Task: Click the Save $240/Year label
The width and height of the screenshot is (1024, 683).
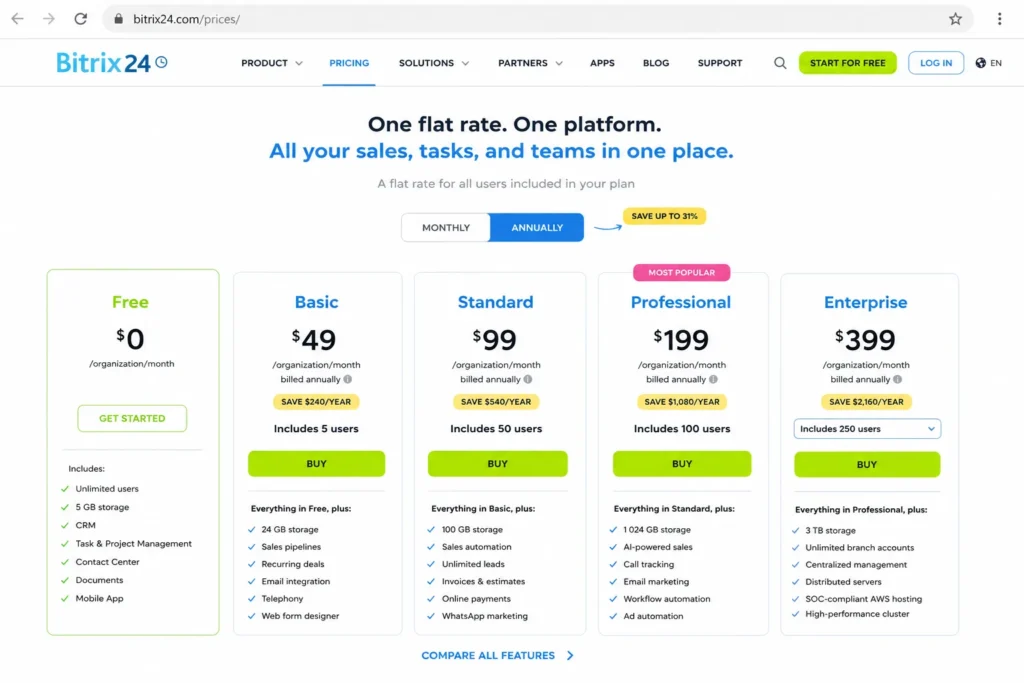Action: pyautogui.click(x=316, y=402)
